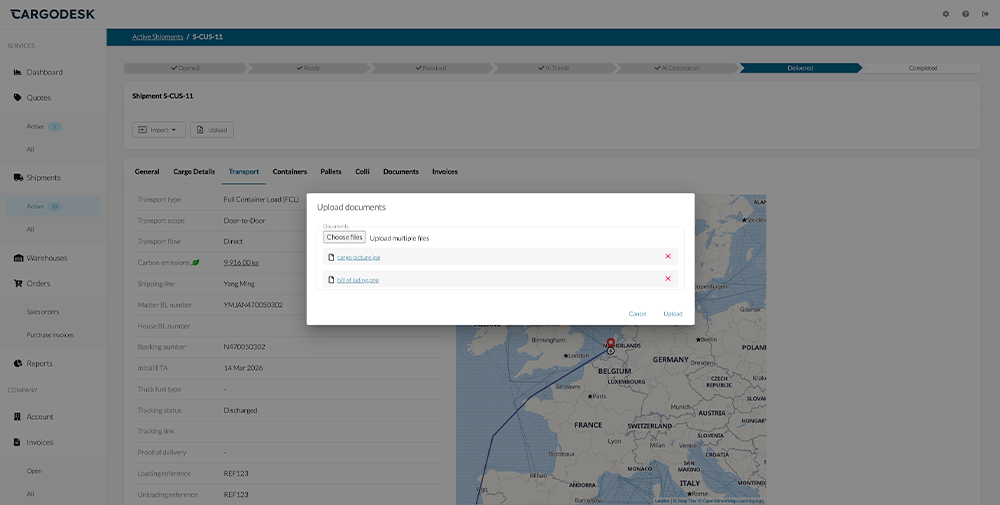Screen dimensions: 1000x505
Task: Click the green leaf carbon emissions icon
Action: coord(195,262)
